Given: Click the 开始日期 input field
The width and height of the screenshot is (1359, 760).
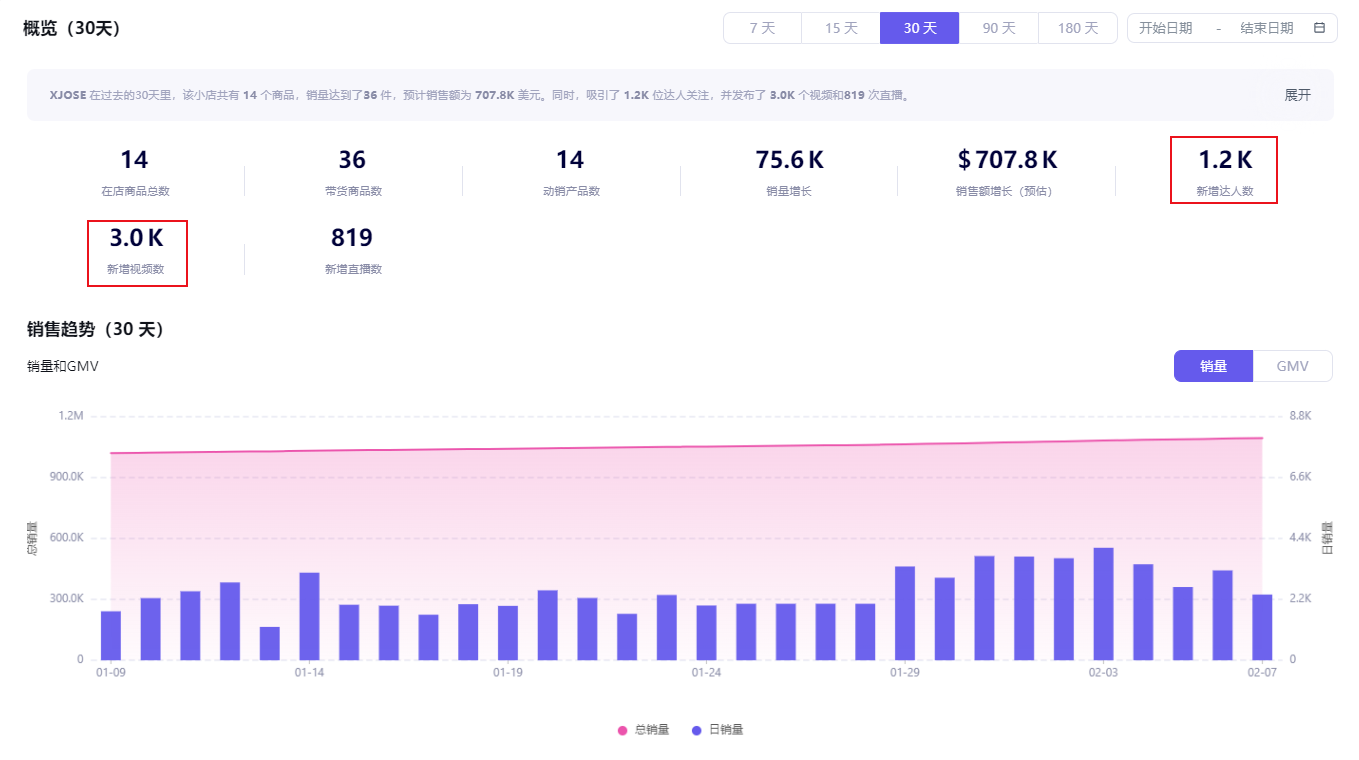Looking at the screenshot, I should (x=1165, y=28).
